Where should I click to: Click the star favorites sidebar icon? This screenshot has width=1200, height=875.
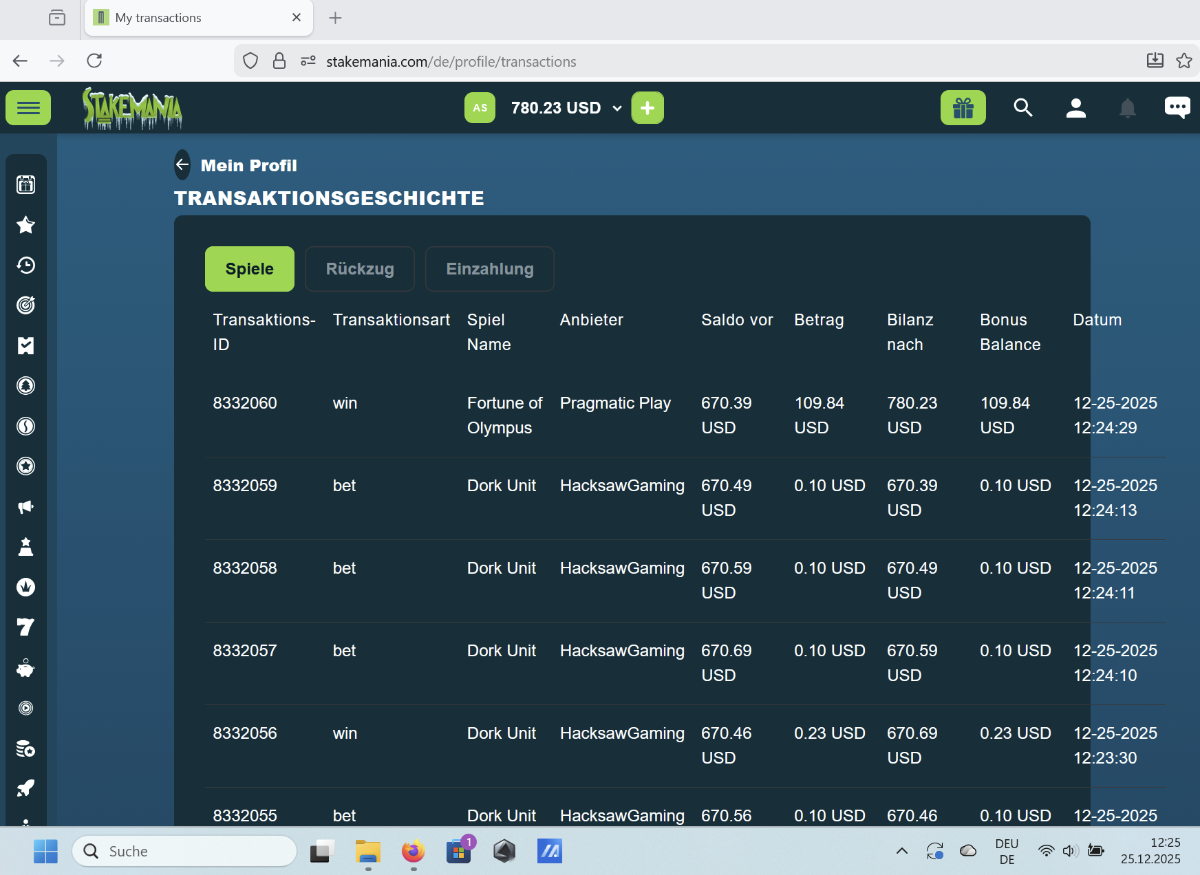pyautogui.click(x=26, y=225)
